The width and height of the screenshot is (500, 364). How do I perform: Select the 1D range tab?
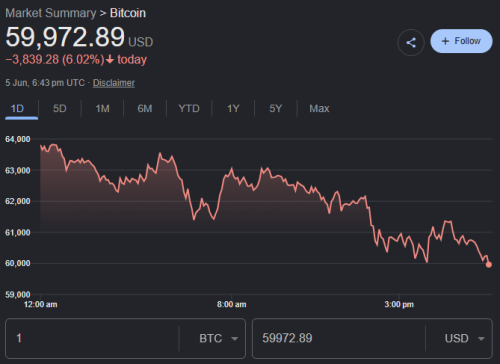click(x=17, y=108)
